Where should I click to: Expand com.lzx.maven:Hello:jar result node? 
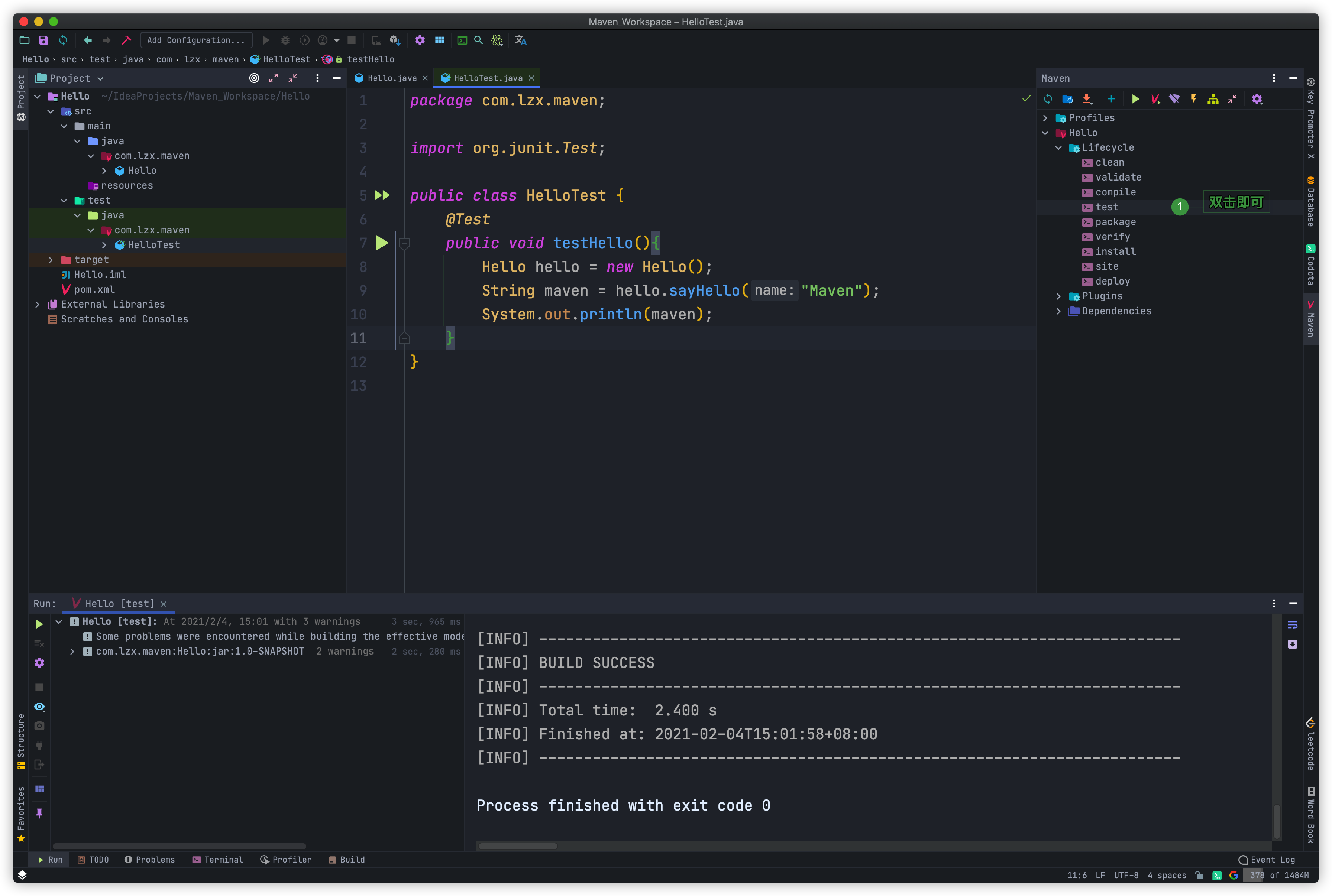(x=72, y=652)
